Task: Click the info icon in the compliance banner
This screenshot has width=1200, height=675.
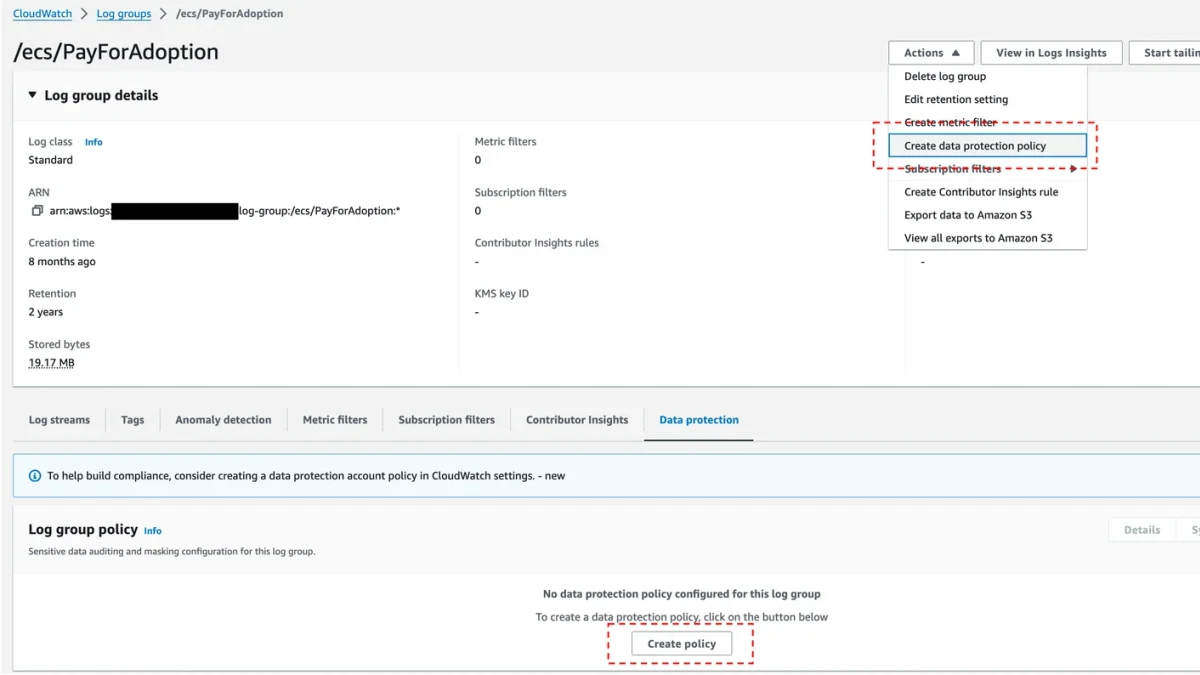Action: click(35, 476)
